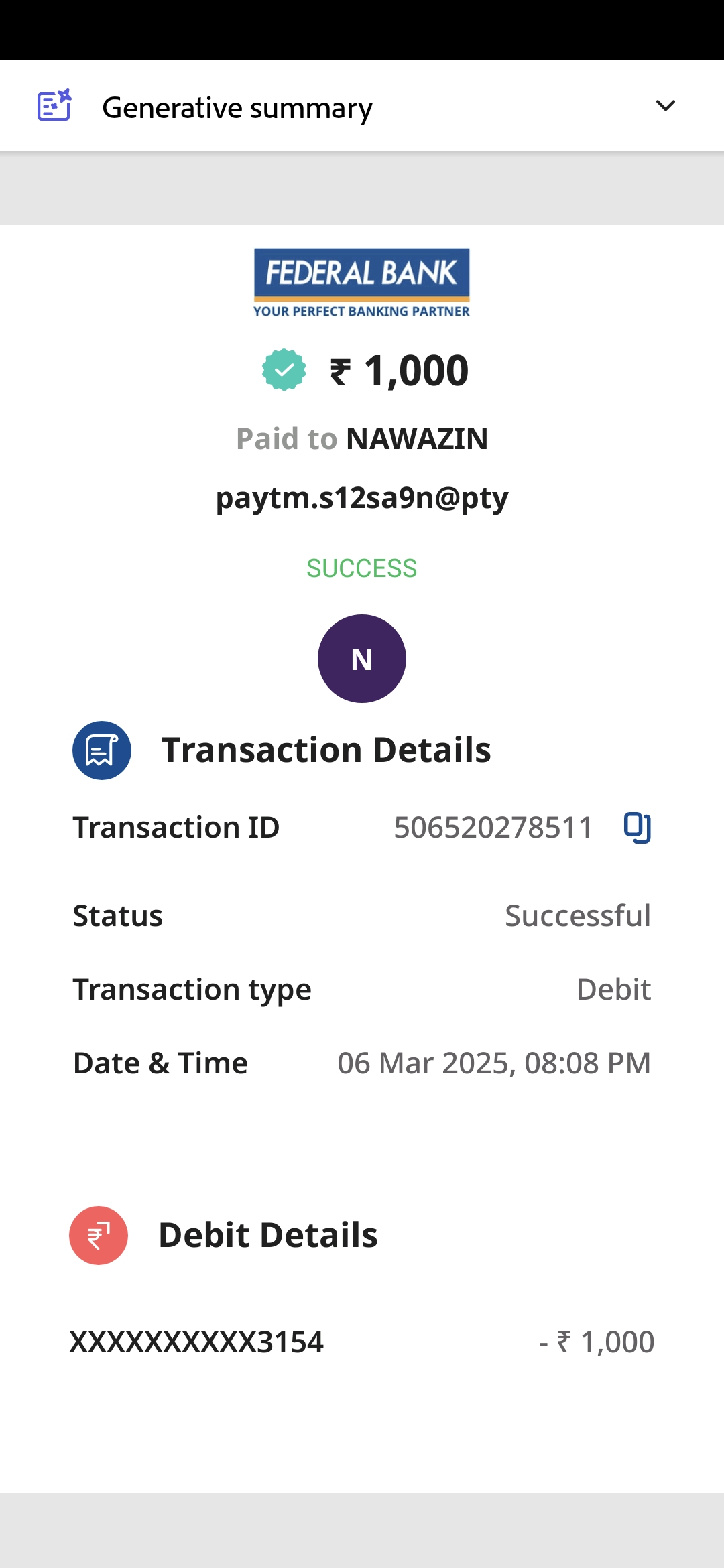724x1568 pixels.
Task: Click the debited amount - ₹ 1,000
Action: (x=597, y=1342)
